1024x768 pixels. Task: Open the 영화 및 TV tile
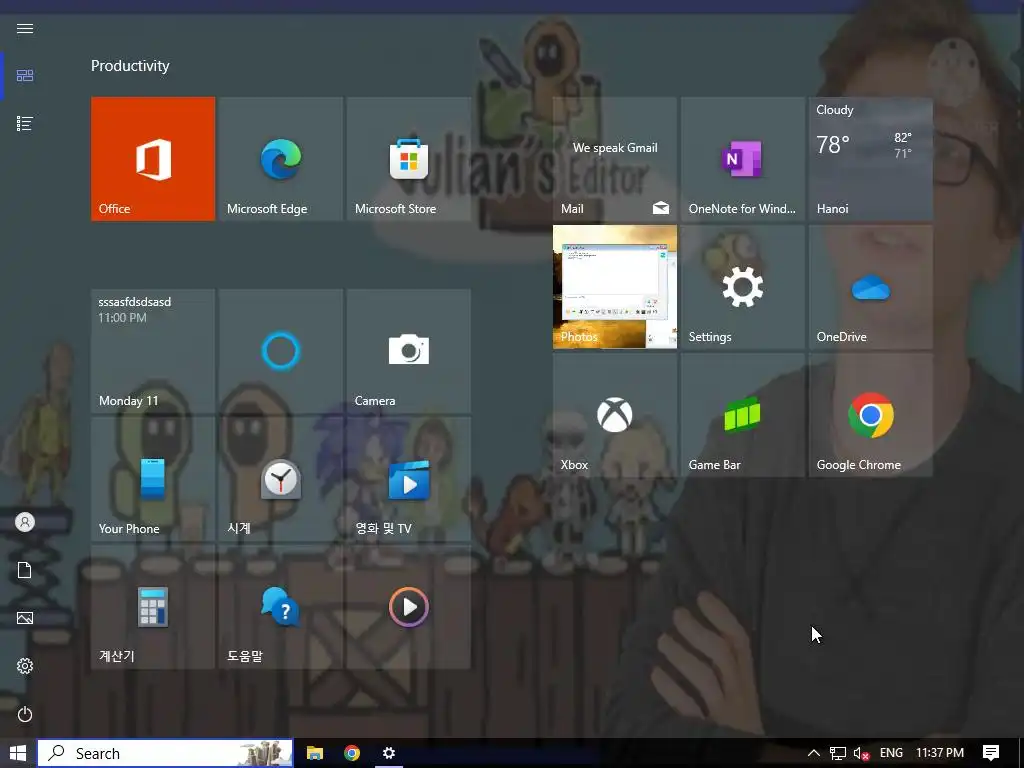pos(409,479)
